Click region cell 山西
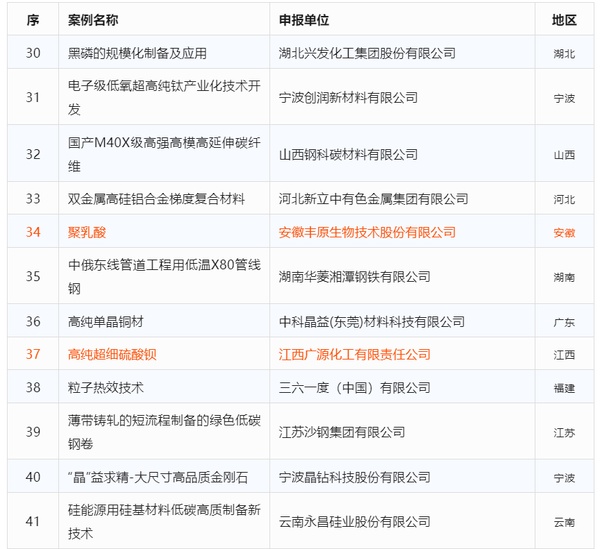 (564, 155)
